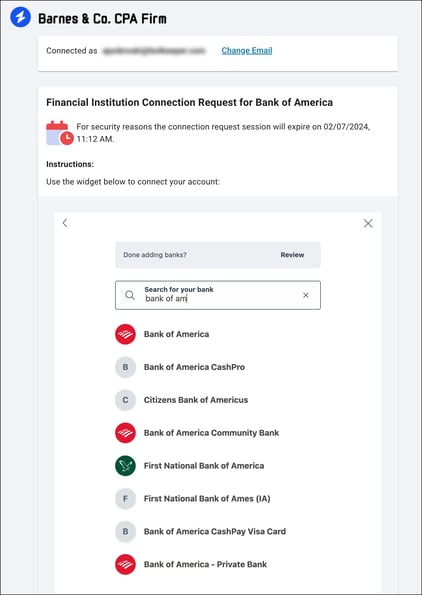
Task: Click the C icon for Citizens Bank
Action: (x=125, y=400)
